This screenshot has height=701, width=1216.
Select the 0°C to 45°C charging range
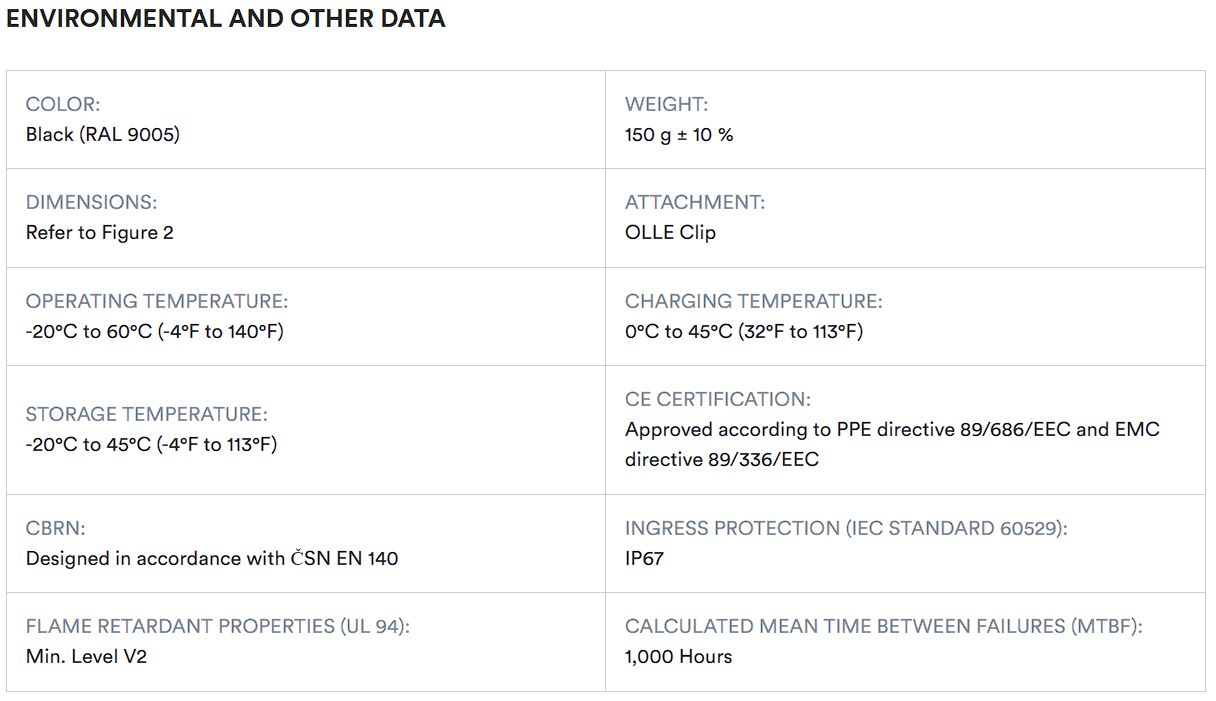tap(744, 331)
